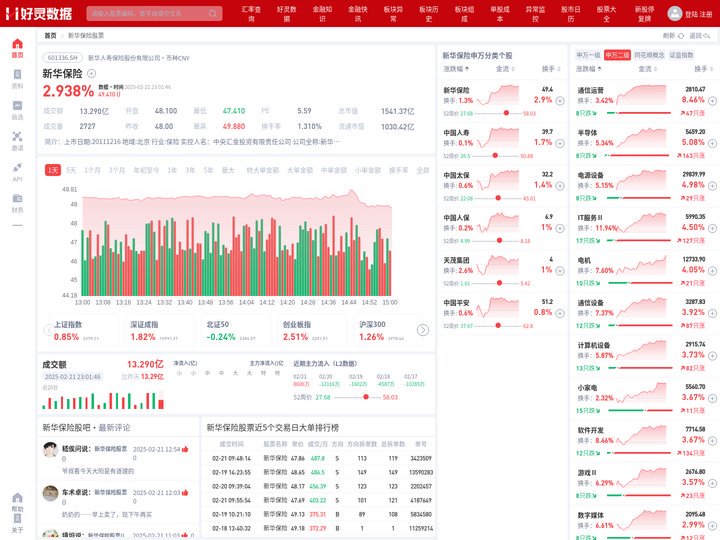Open the 资料 icon in sidebar
The width and height of the screenshot is (720, 540).
pos(17,74)
